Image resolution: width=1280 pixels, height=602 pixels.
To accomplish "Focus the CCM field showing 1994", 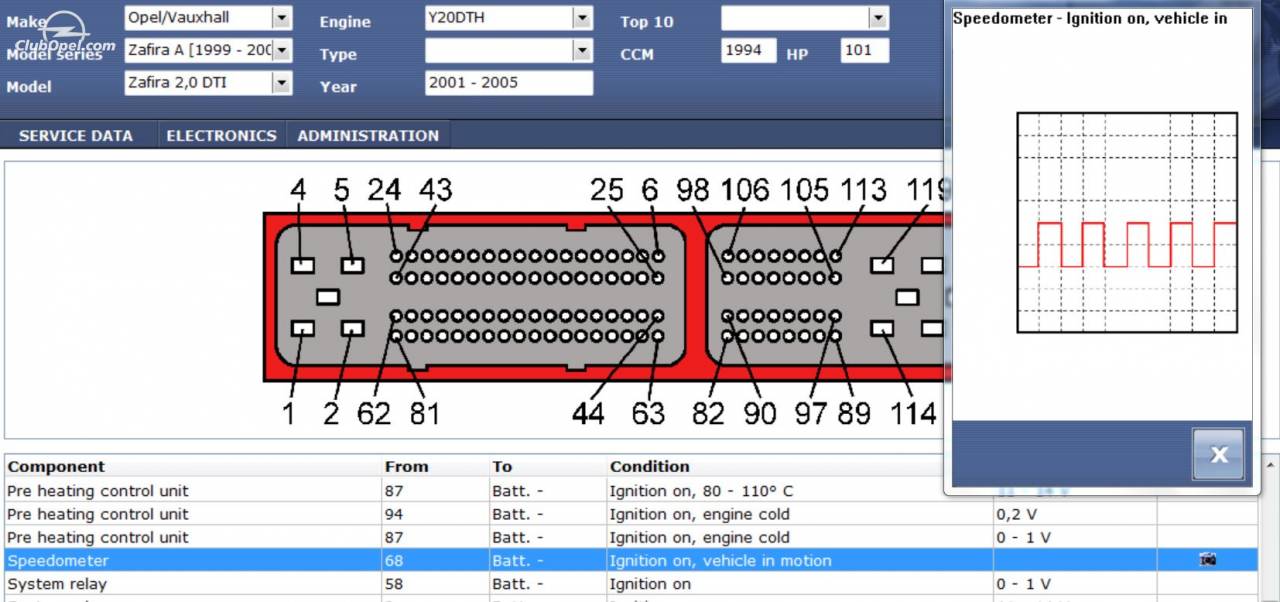I will 748,50.
